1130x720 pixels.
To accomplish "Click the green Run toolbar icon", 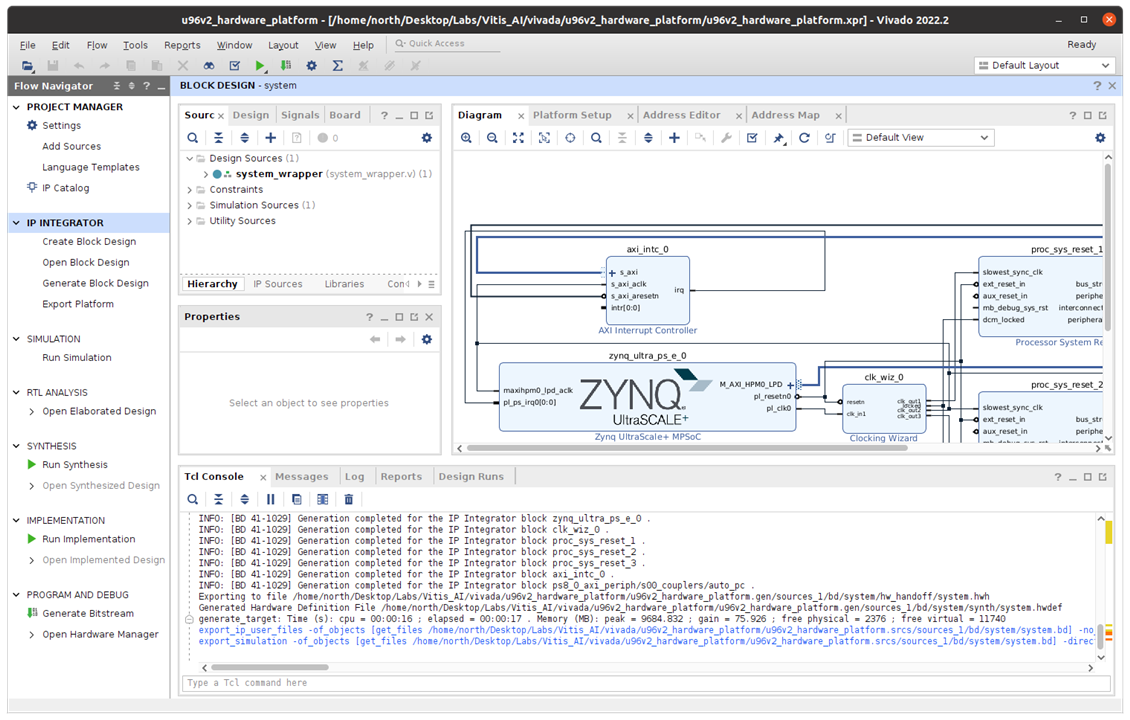I will click(260, 66).
